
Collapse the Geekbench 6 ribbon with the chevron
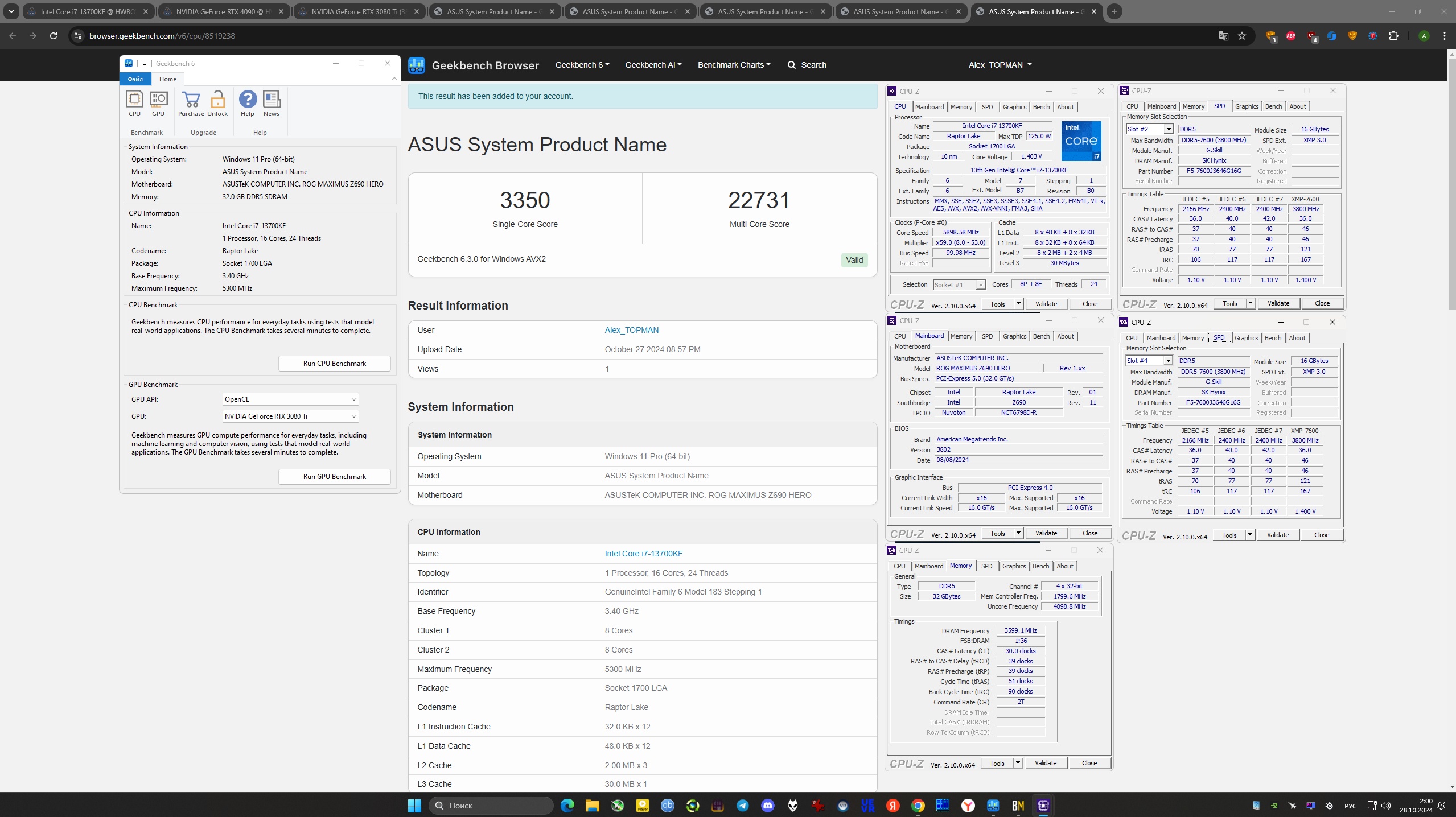[394, 79]
